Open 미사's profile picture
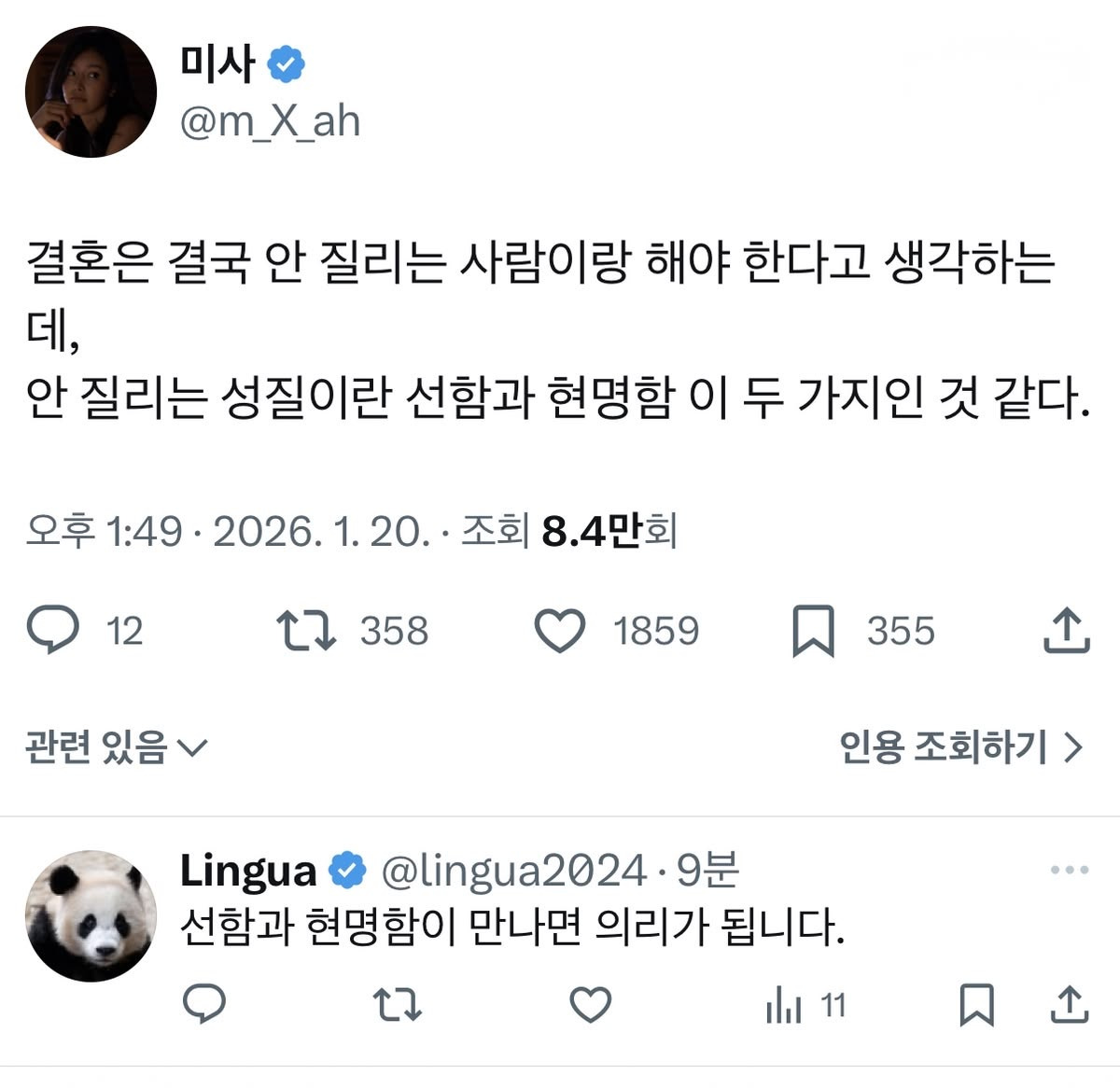The image size is (1120, 1088). tap(91, 92)
